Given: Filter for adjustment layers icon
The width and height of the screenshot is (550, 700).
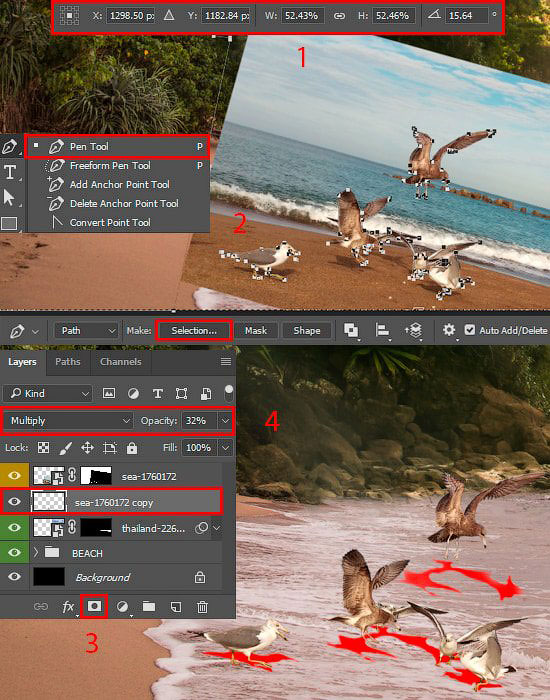Looking at the screenshot, I should coord(133,393).
